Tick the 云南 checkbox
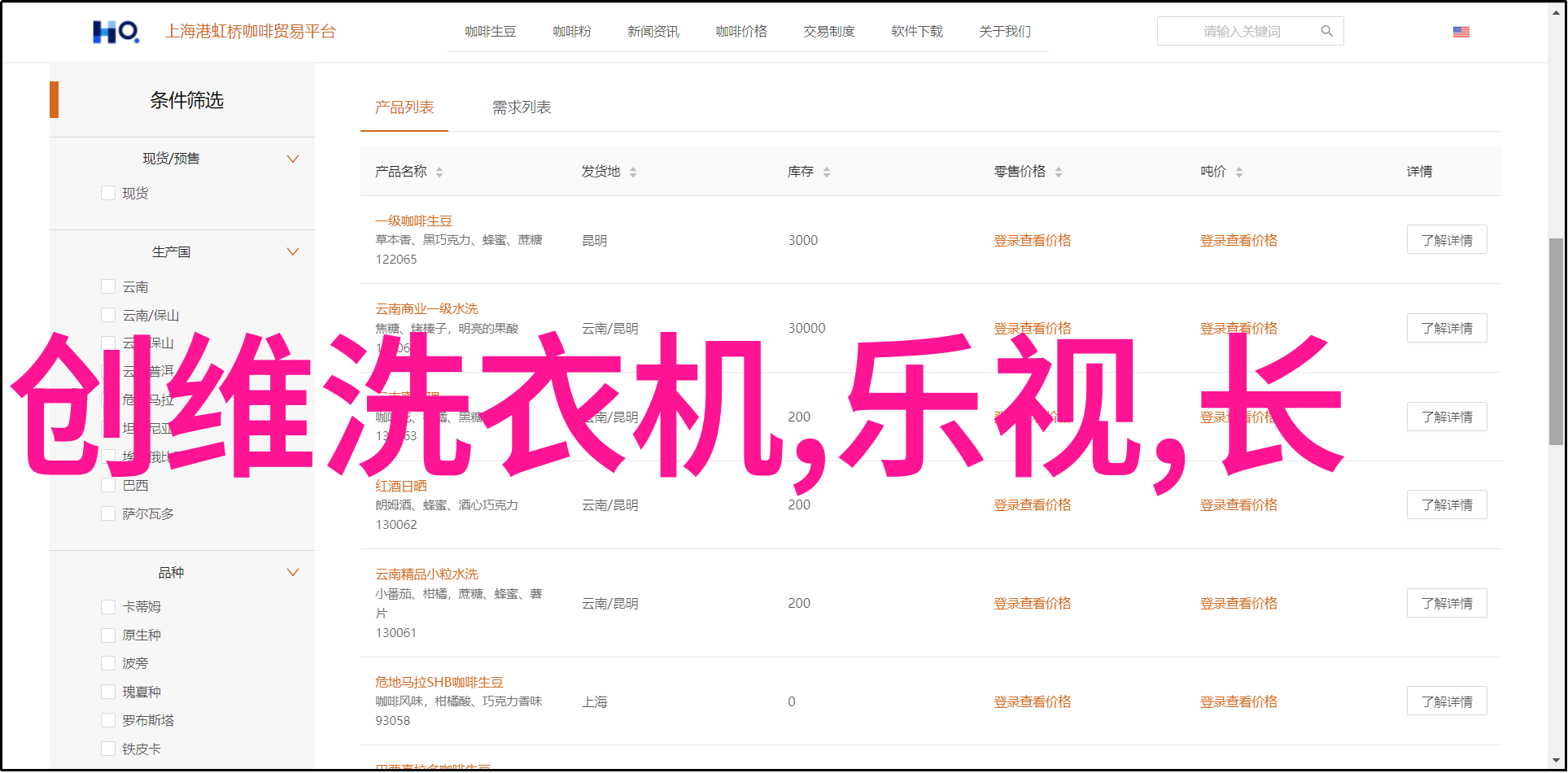1568x773 pixels. (x=108, y=286)
